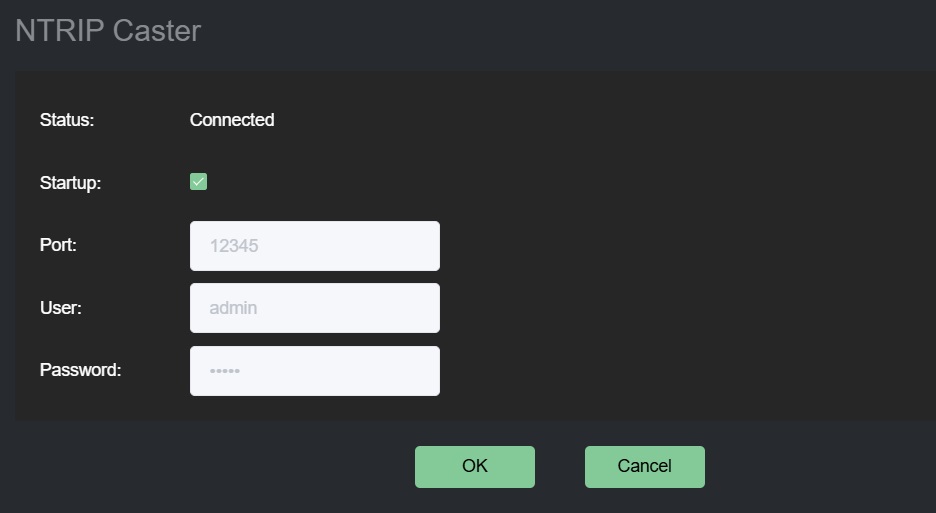The height and width of the screenshot is (513, 936).
Task: Click the admin username value
Action: pyautogui.click(x=233, y=308)
